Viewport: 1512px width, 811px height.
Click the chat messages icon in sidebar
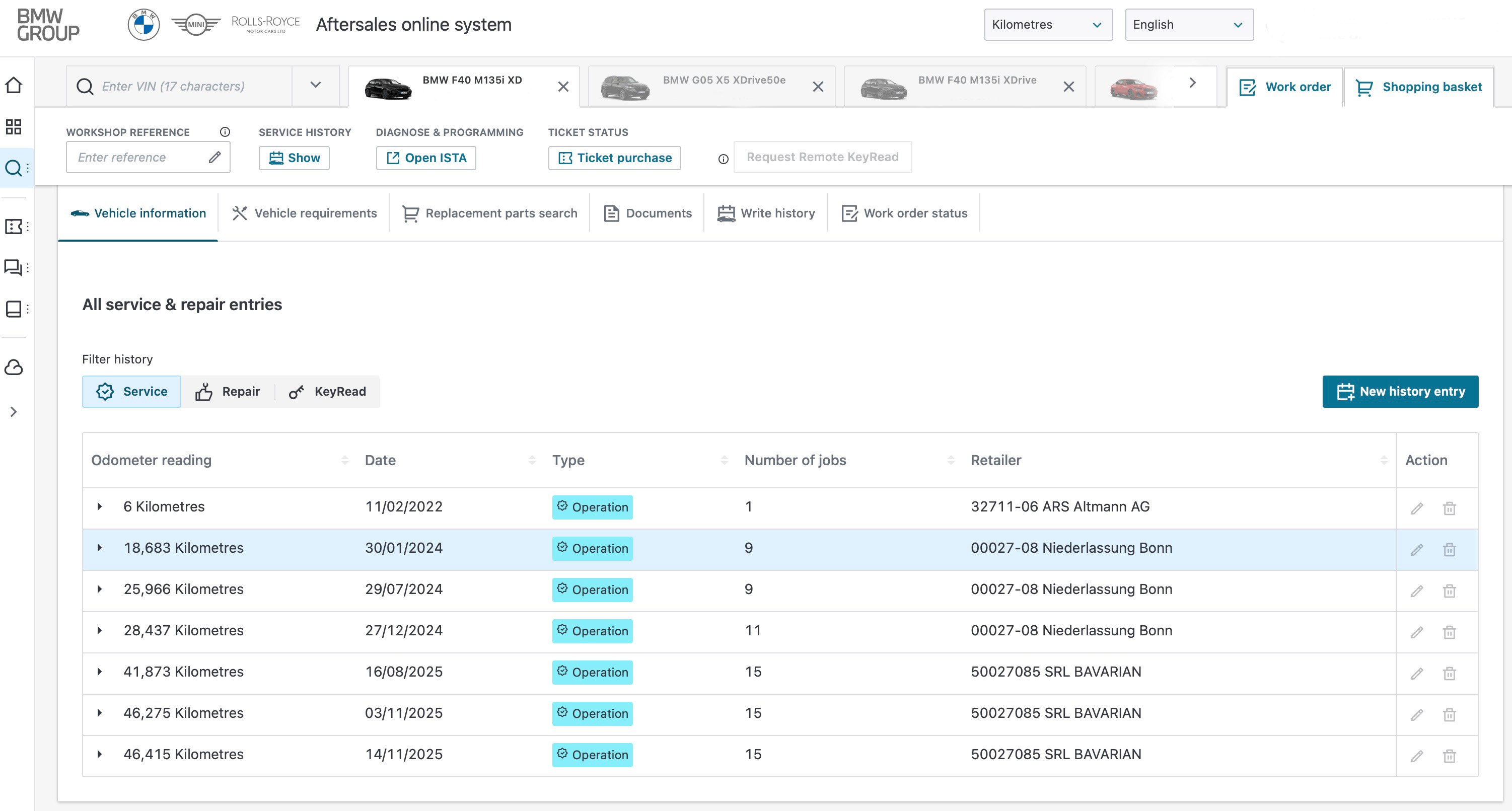14,268
